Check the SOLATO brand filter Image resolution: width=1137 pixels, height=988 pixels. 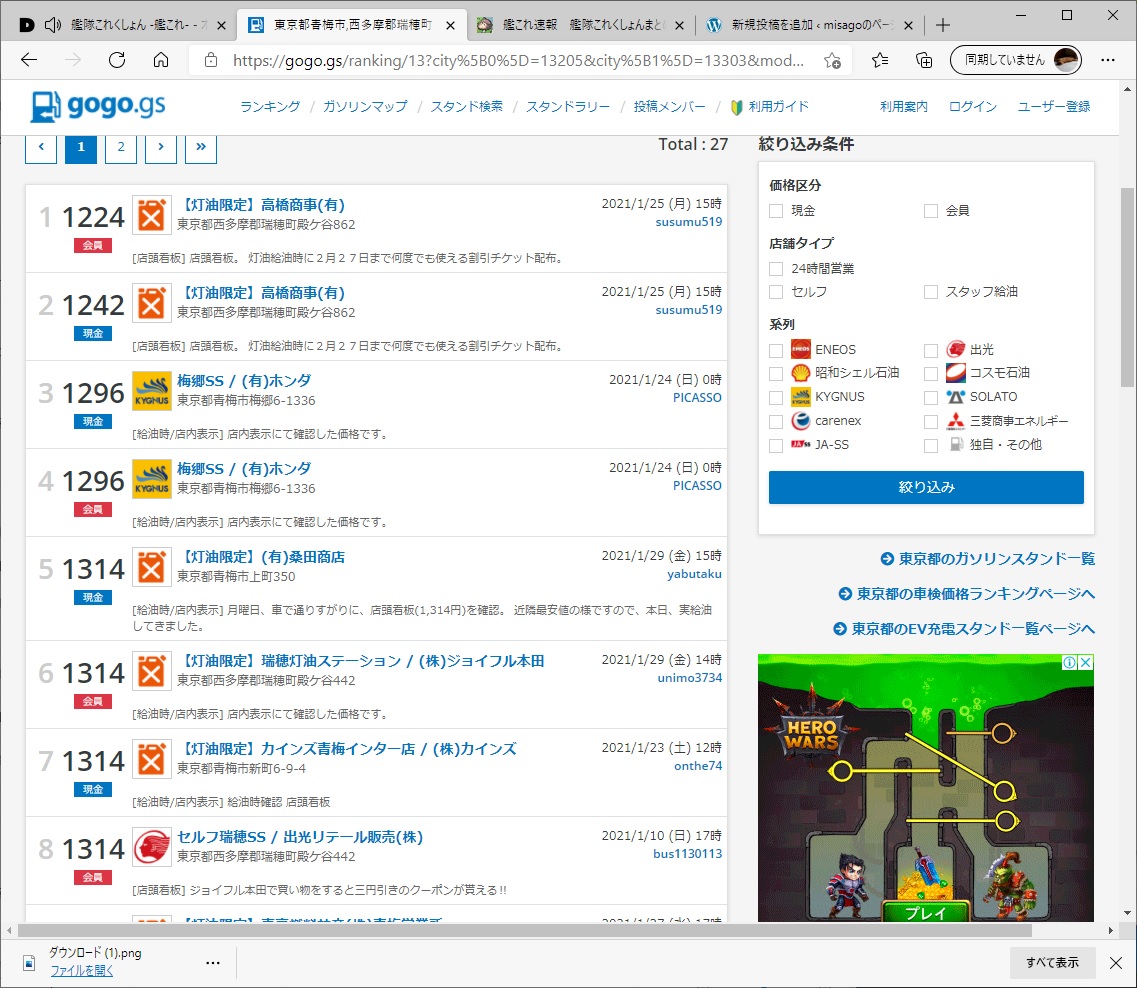coord(931,397)
